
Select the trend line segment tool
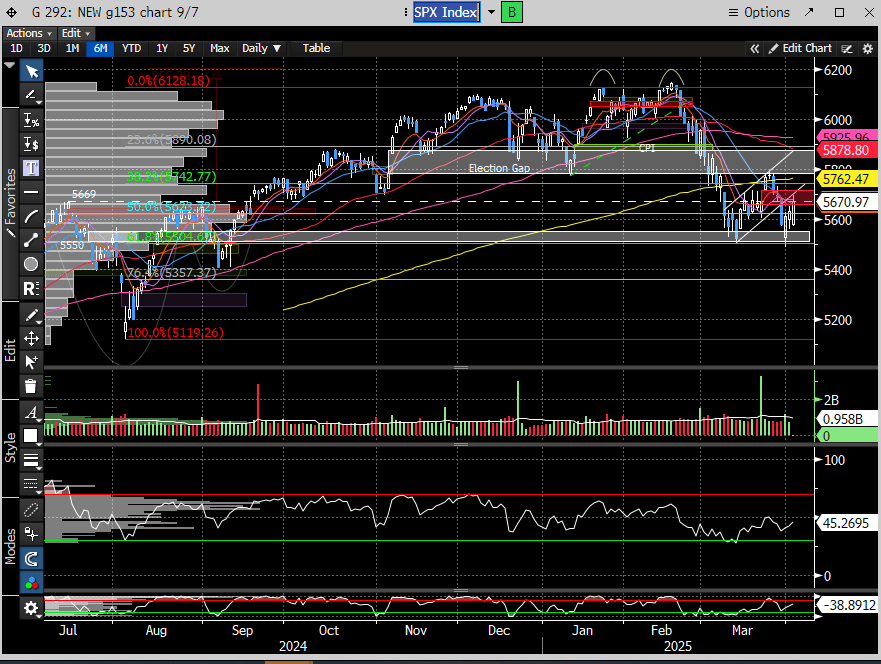click(31, 240)
